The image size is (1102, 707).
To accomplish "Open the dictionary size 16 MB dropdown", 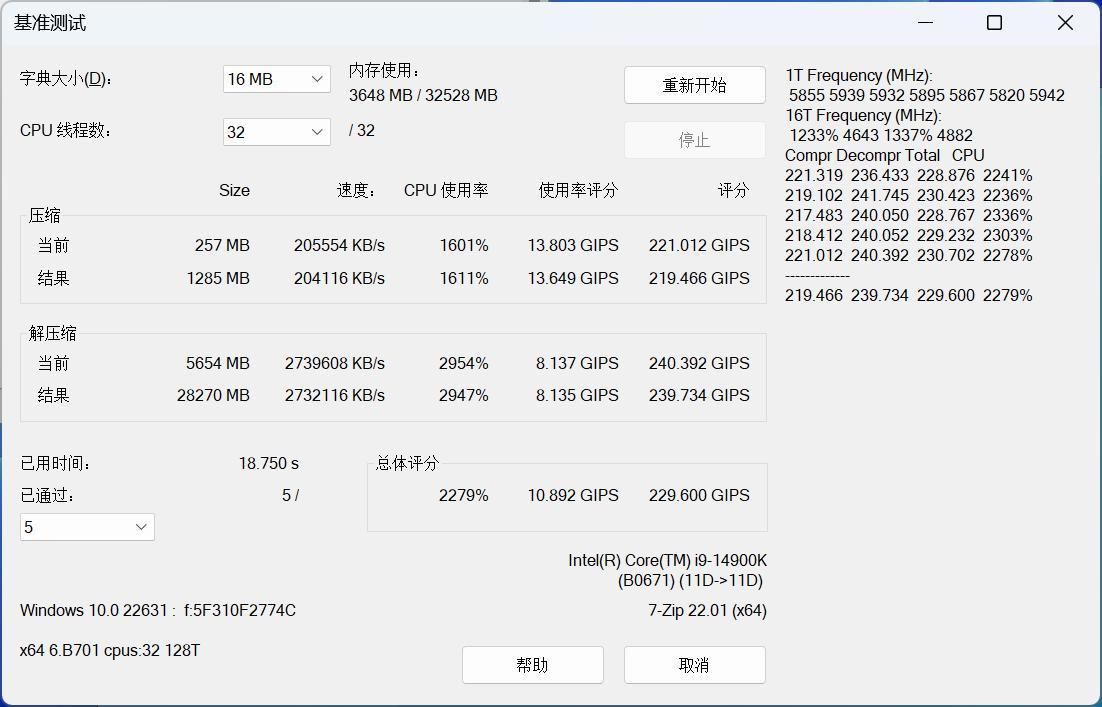I will click(x=276, y=79).
